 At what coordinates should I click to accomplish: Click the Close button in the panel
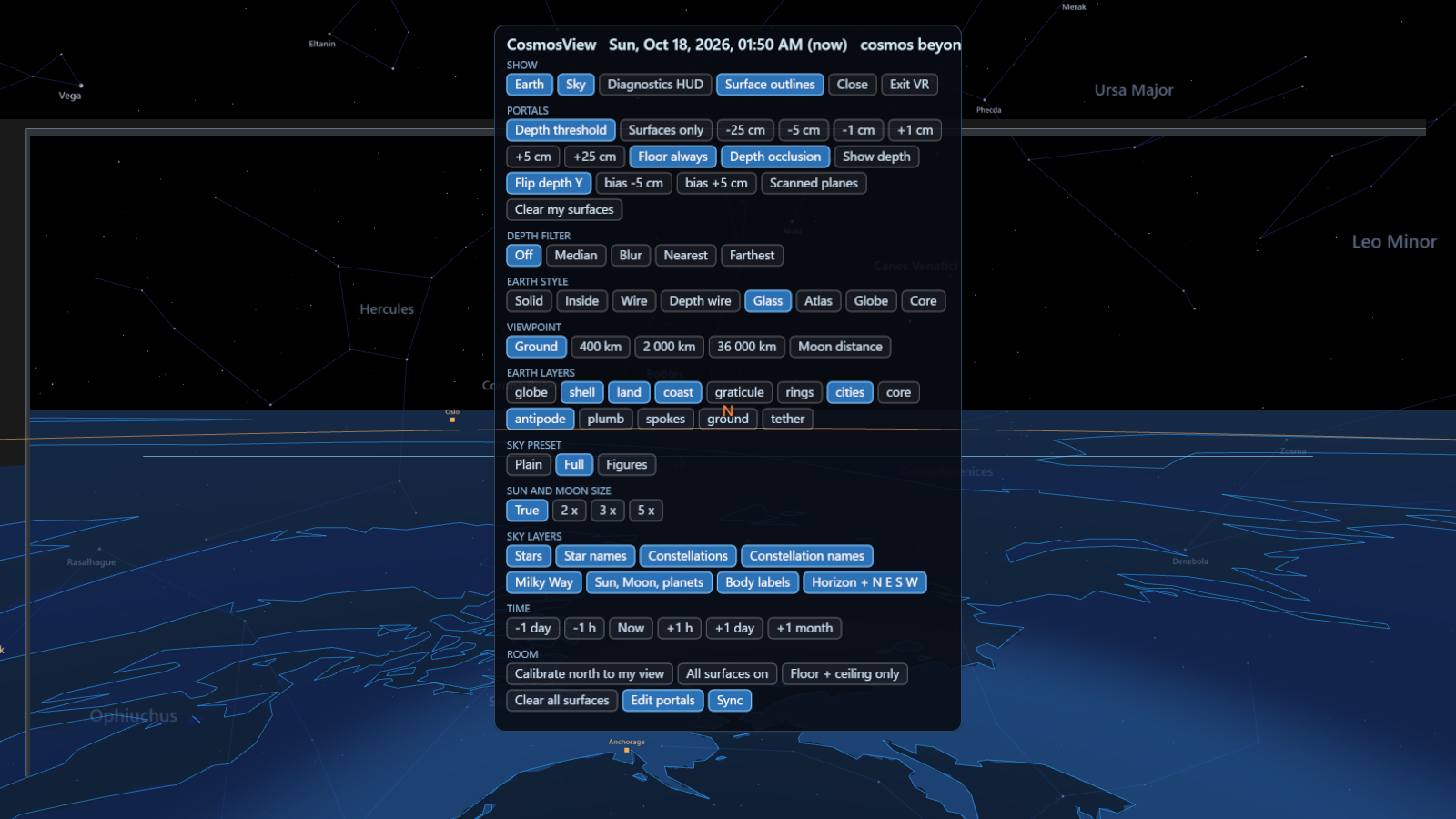tap(853, 85)
